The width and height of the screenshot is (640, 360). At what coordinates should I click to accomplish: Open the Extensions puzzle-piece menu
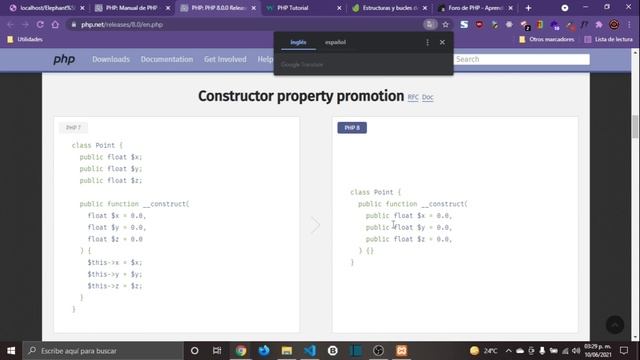tap(599, 24)
